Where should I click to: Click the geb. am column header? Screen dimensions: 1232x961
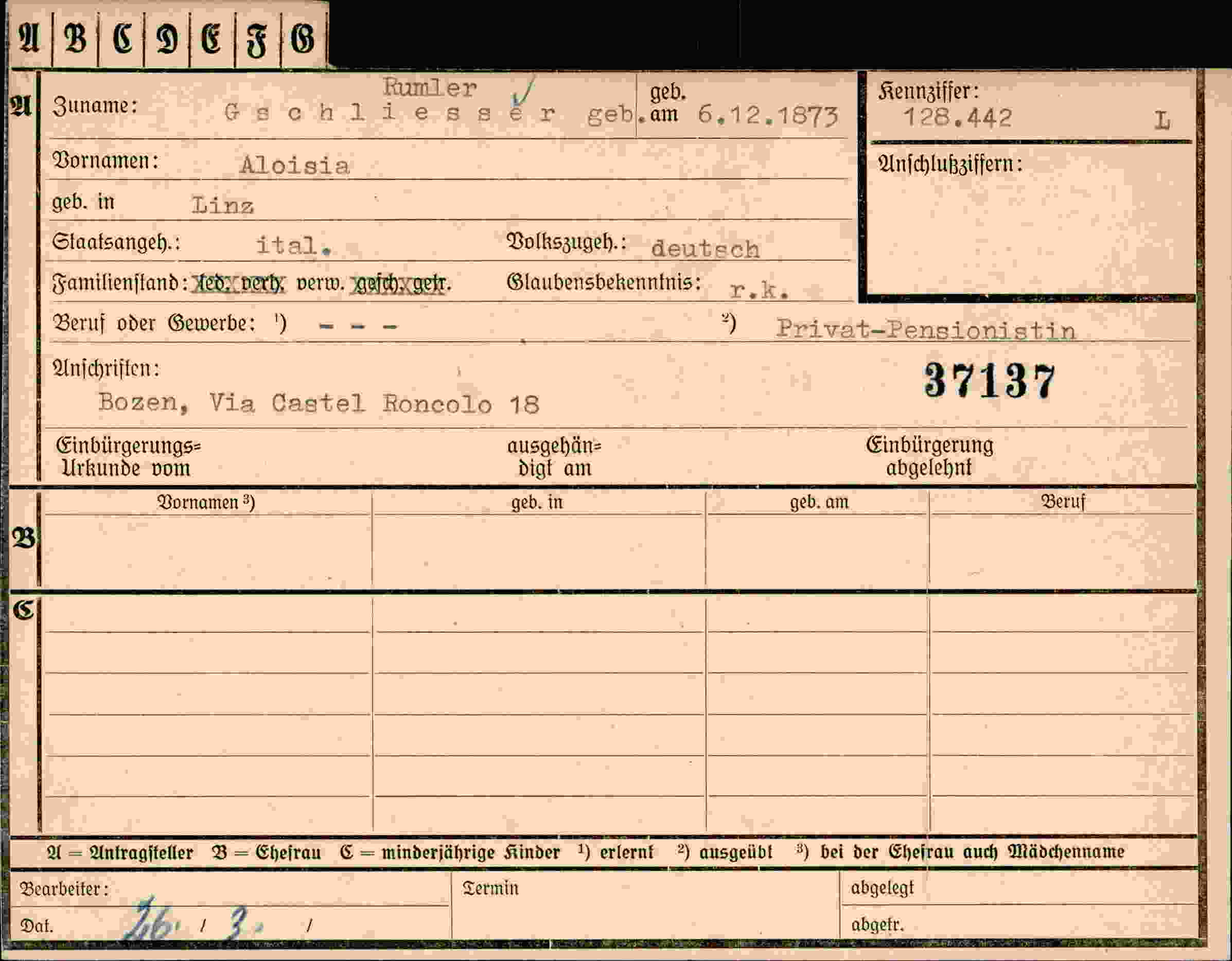[x=819, y=502]
